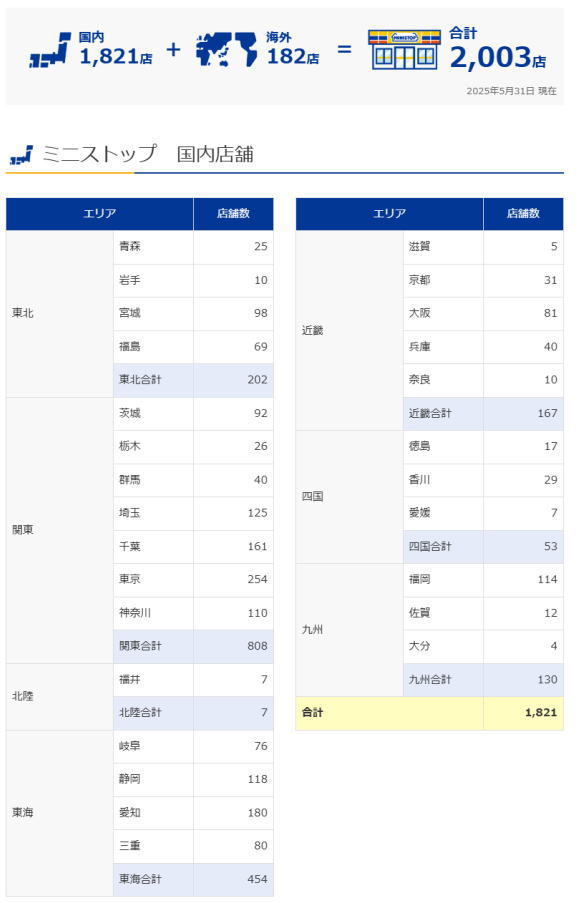Click the 東海合計 subtotal row
This screenshot has height=903, width=579.
tap(193, 879)
